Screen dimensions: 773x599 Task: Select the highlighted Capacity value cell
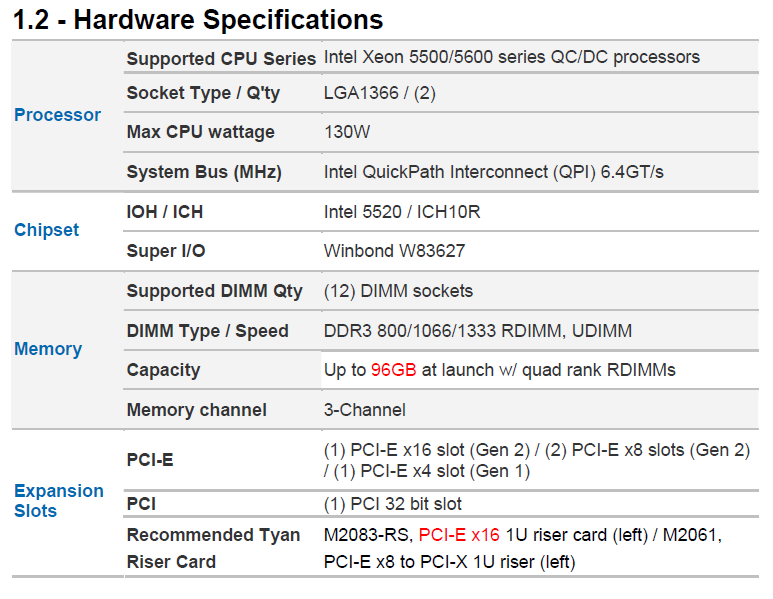tap(540, 370)
